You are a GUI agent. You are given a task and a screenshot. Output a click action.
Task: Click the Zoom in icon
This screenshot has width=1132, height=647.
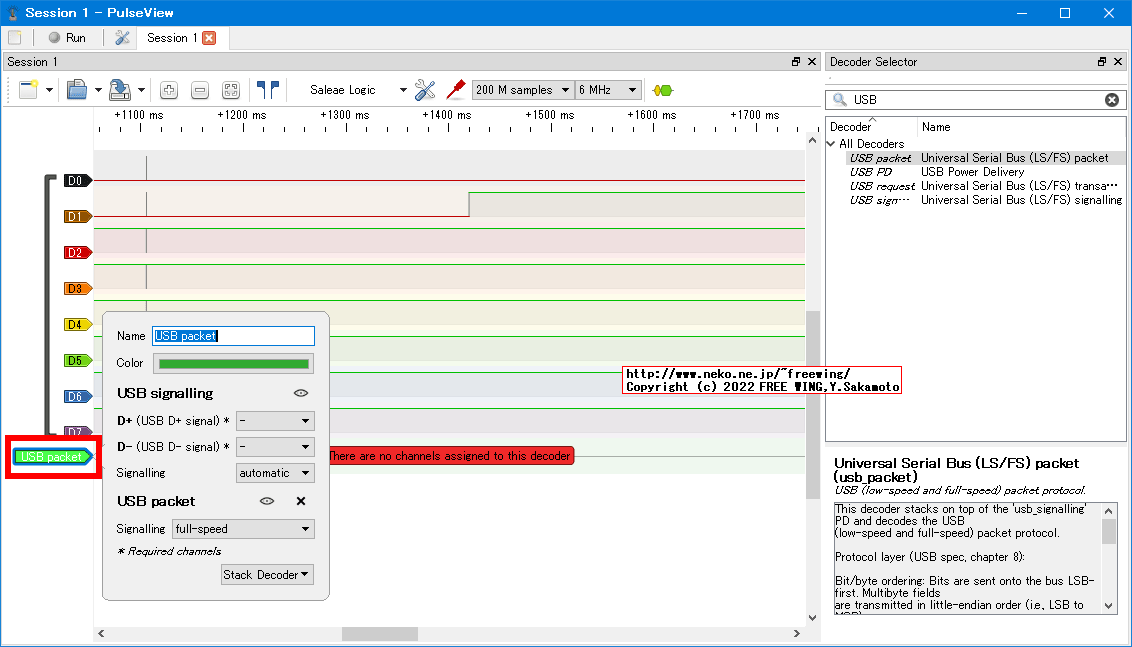(x=169, y=90)
